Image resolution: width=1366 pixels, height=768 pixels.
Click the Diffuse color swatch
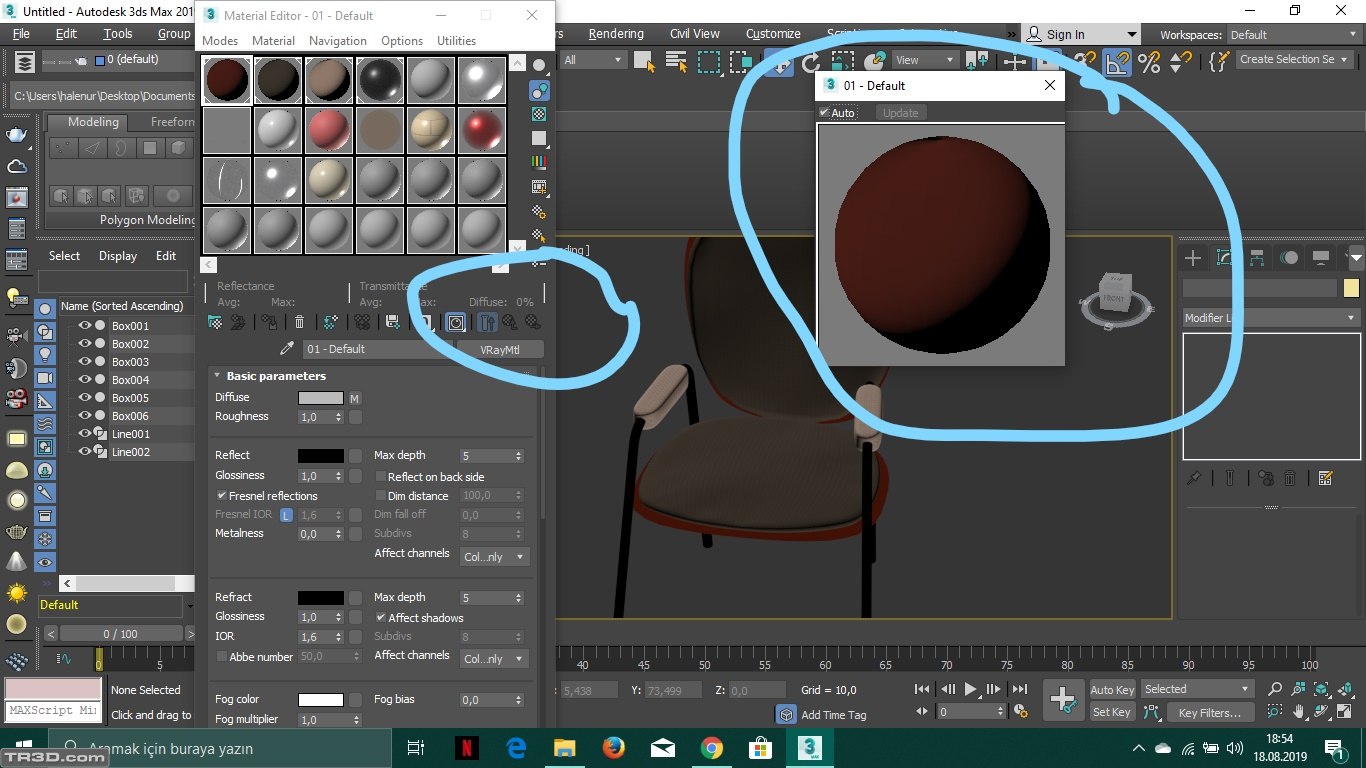tap(320, 398)
